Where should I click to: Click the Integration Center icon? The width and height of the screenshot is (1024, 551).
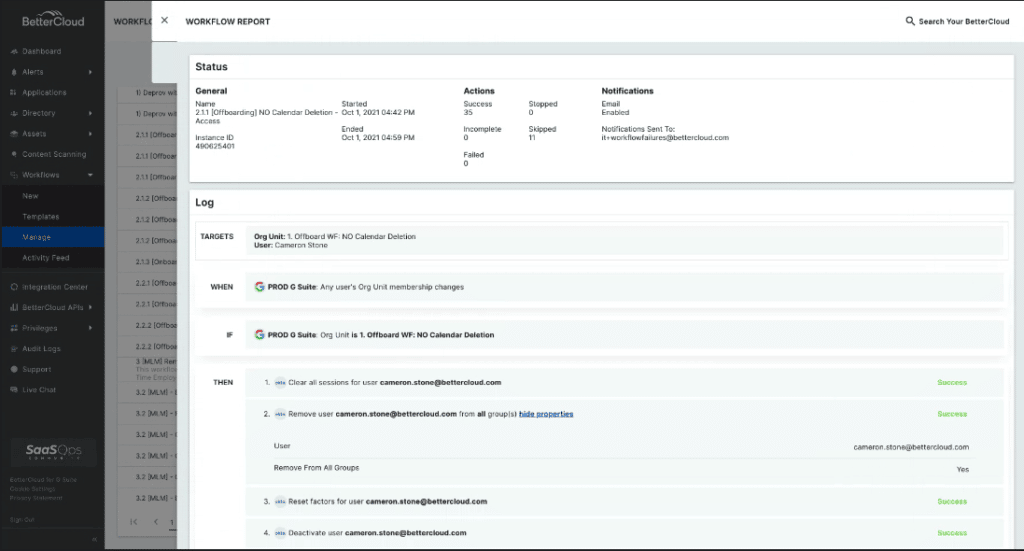pyautogui.click(x=14, y=287)
